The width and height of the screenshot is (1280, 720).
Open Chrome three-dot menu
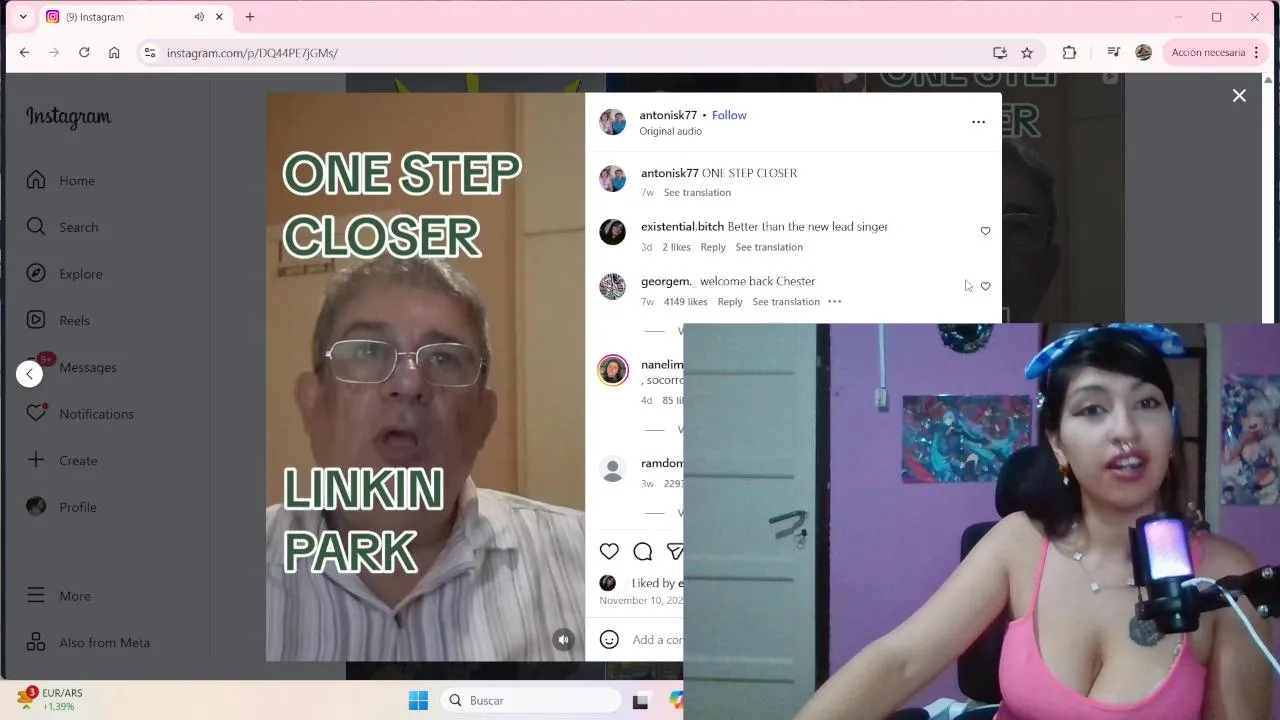click(x=1257, y=52)
